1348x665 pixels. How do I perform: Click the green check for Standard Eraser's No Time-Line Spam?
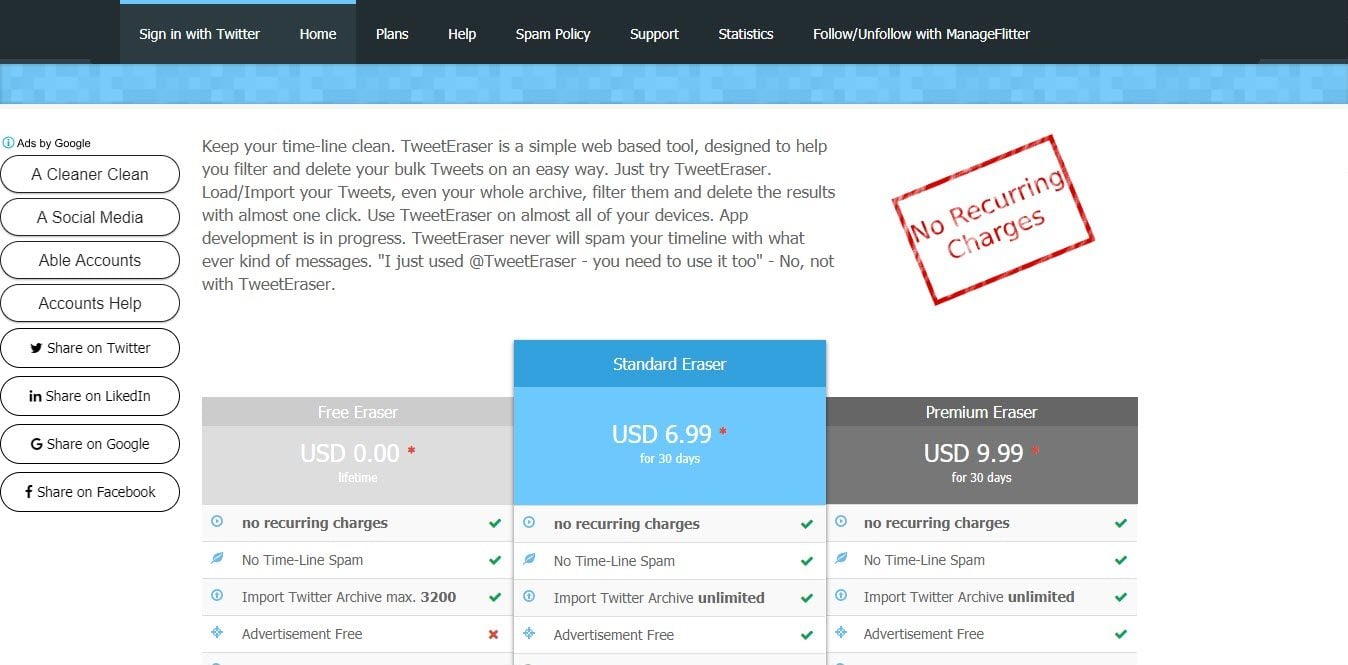coord(807,561)
